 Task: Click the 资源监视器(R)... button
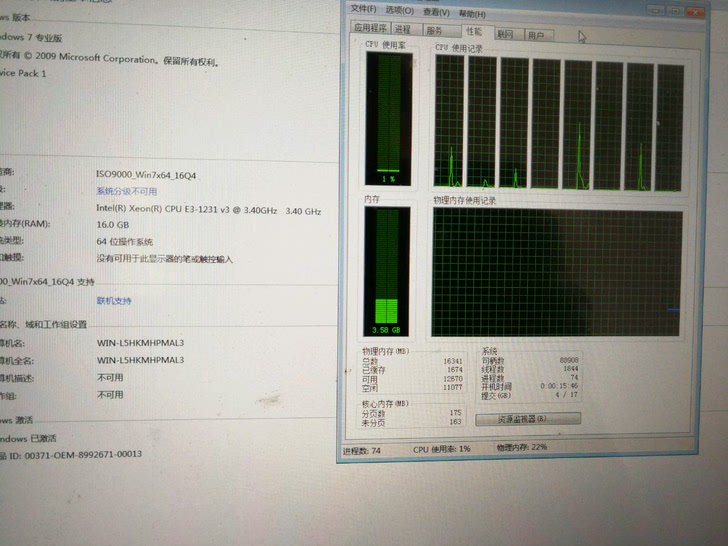[527, 419]
